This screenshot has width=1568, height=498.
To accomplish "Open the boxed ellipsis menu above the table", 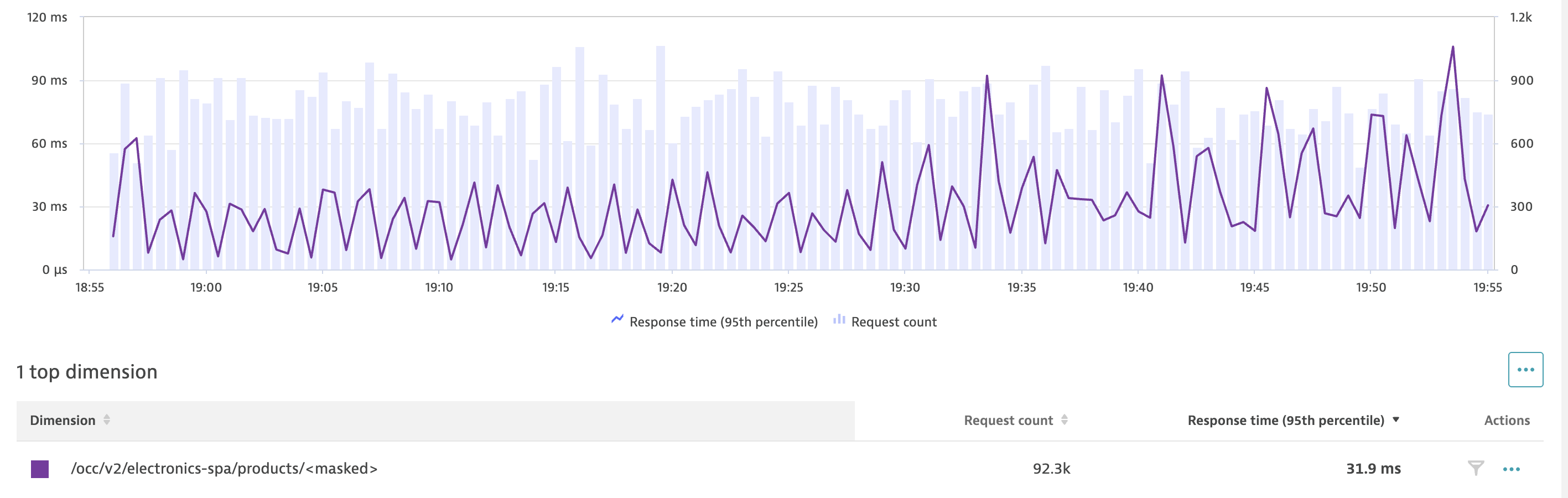I will click(1525, 370).
